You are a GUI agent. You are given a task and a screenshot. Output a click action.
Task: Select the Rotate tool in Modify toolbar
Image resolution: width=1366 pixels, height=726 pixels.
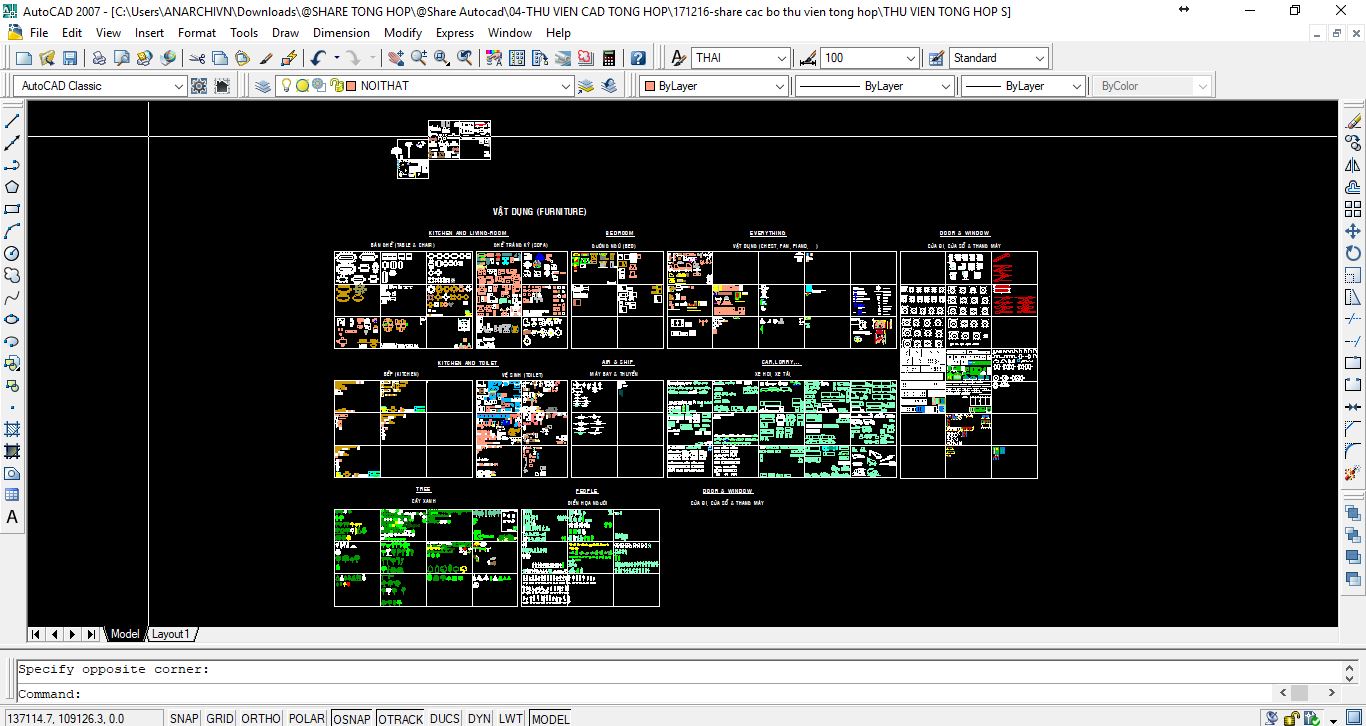[x=1353, y=253]
